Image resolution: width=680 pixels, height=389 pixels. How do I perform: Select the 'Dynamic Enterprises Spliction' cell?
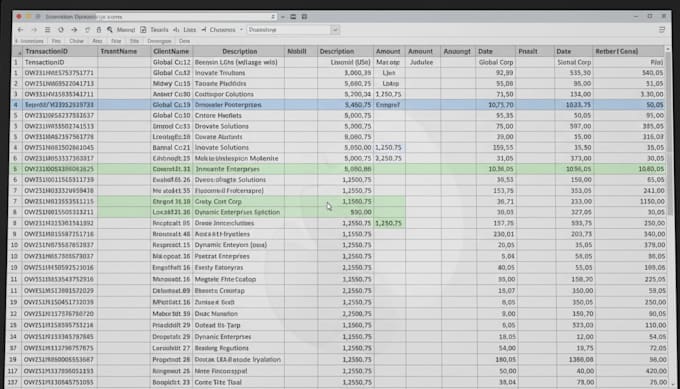(239, 212)
